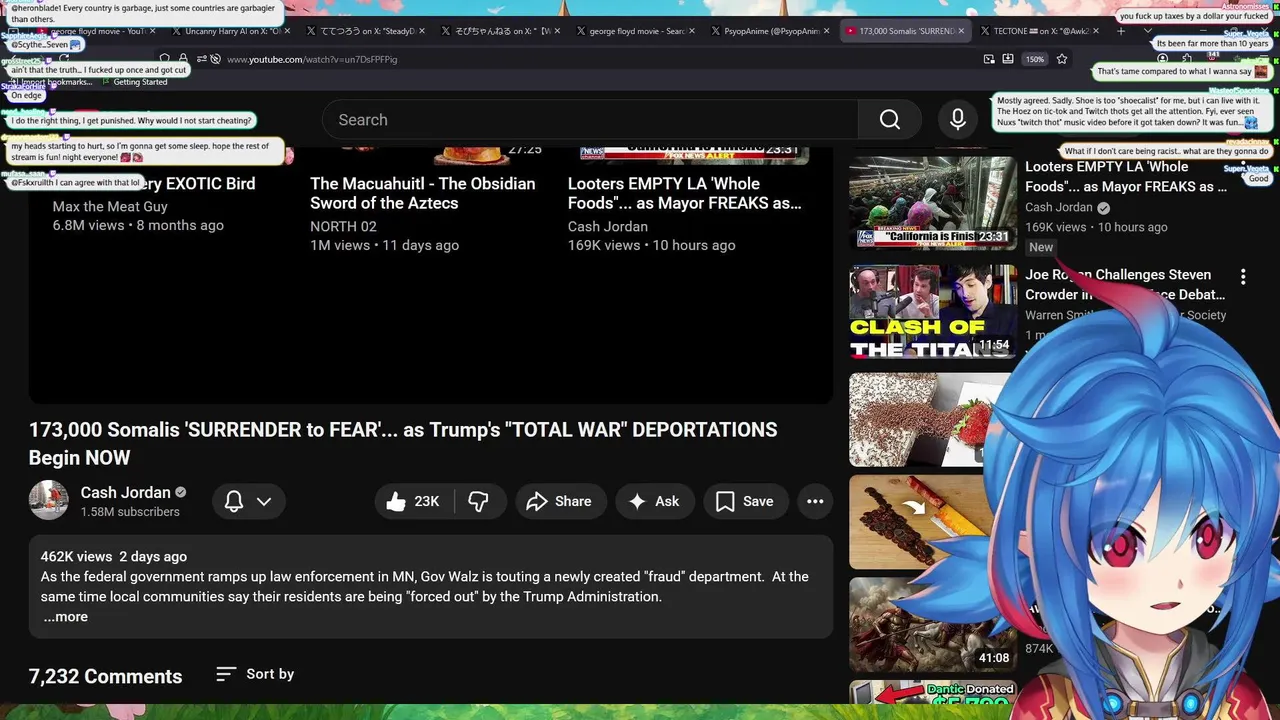Expand the description with ...more
This screenshot has width=1280, height=720.
coord(65,617)
